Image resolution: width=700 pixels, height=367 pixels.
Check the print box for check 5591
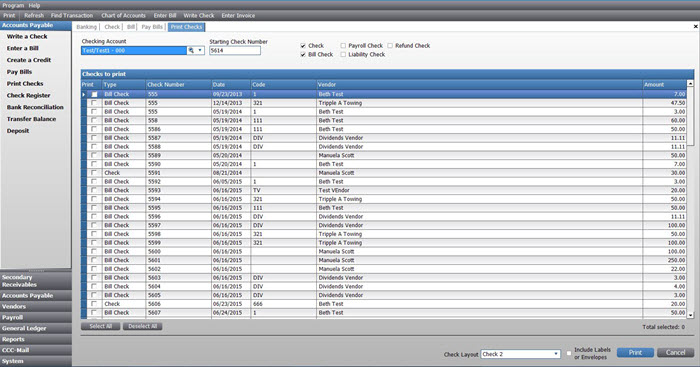coord(94,173)
